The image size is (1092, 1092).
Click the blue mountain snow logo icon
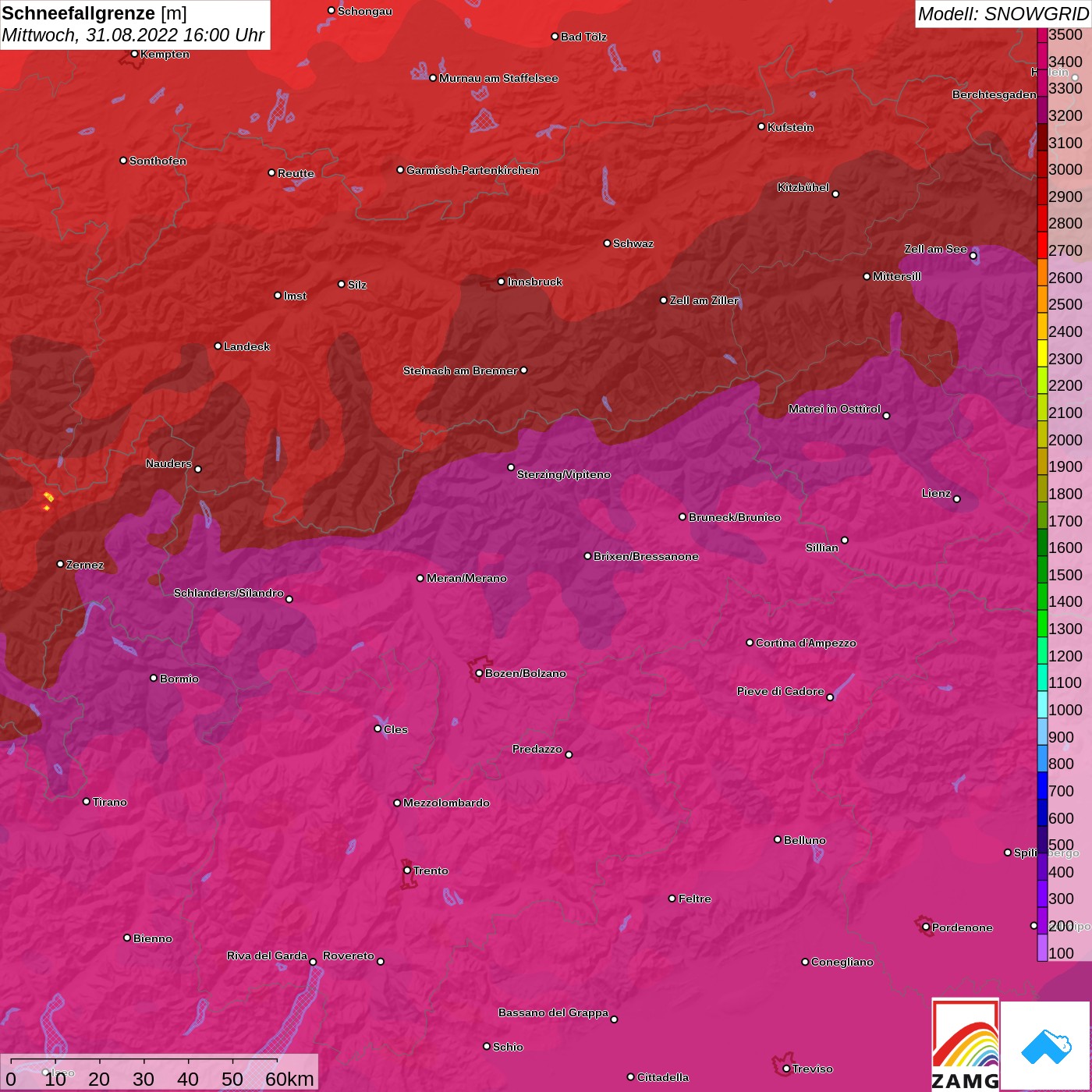coord(1046,1047)
